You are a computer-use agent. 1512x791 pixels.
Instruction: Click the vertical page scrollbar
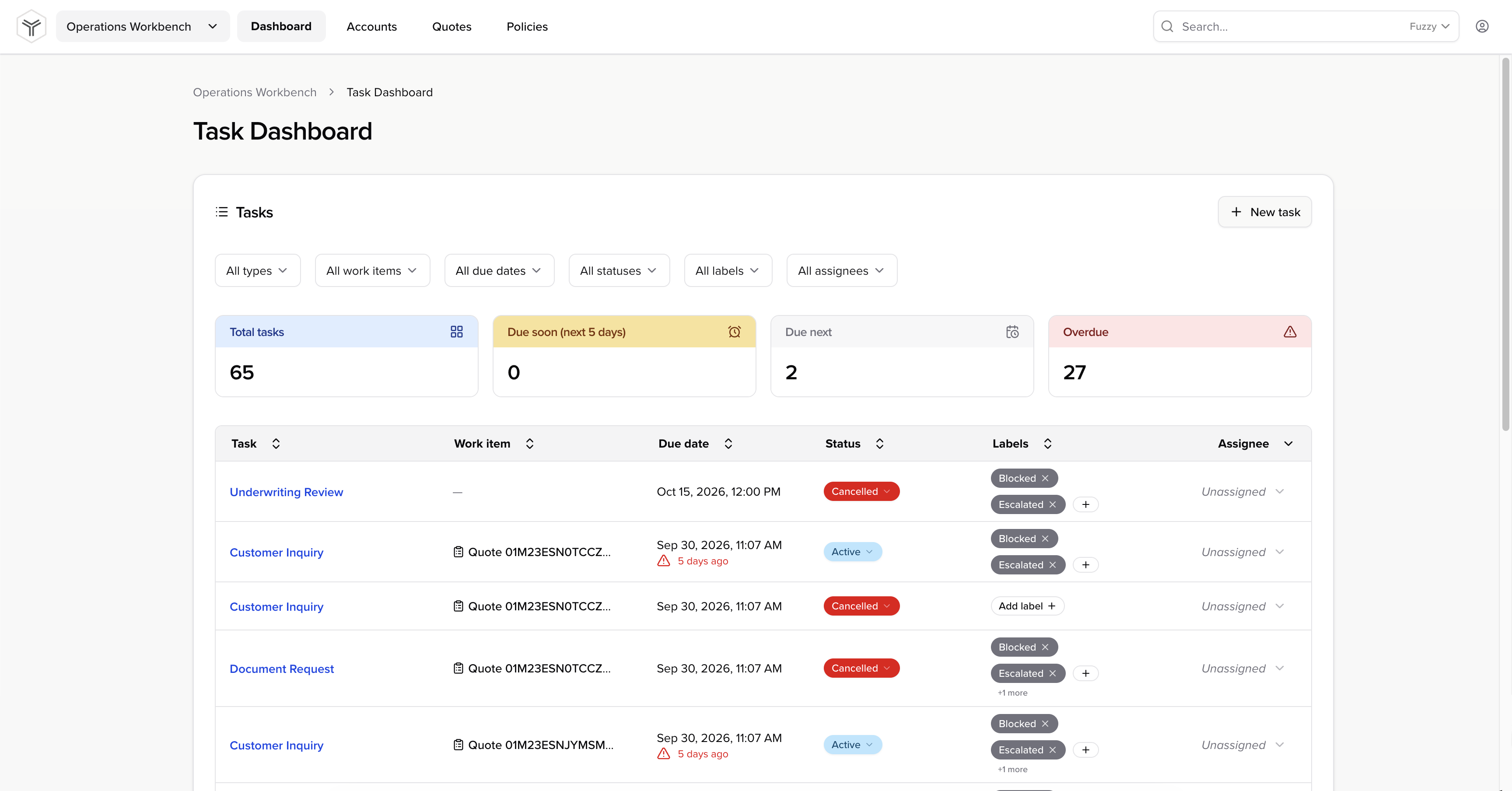pos(1505,244)
